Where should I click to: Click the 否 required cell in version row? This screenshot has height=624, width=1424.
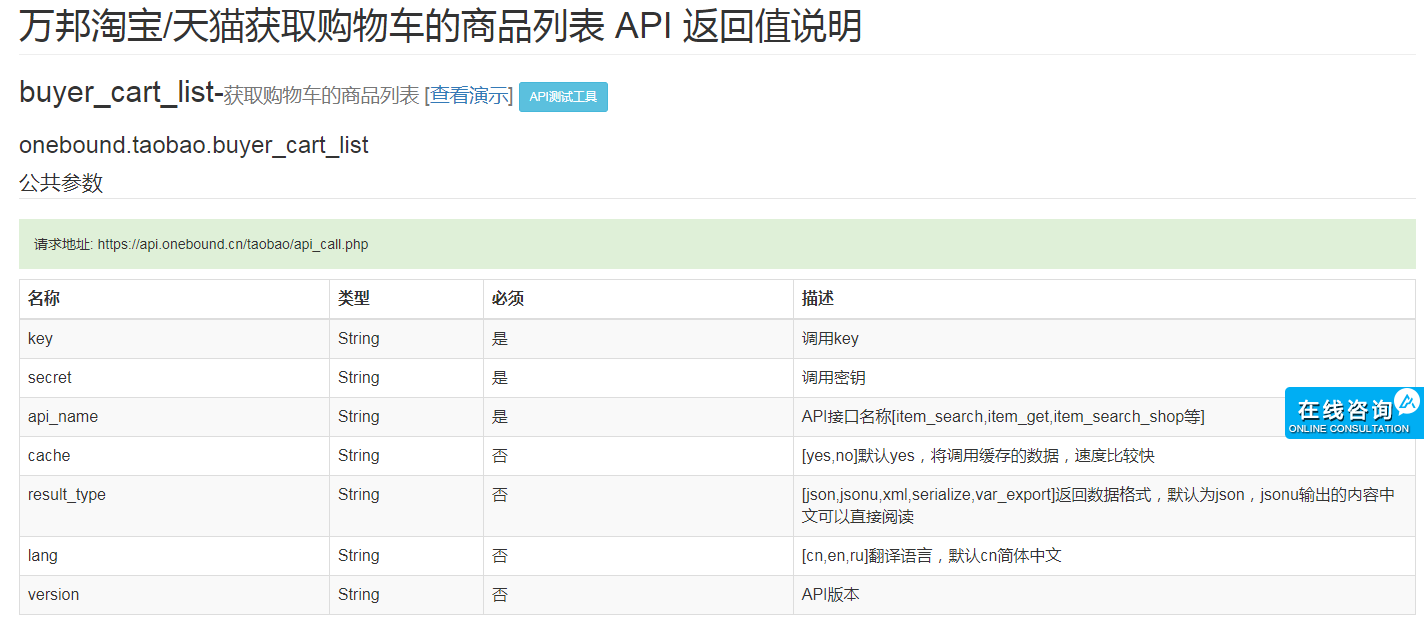(x=638, y=595)
